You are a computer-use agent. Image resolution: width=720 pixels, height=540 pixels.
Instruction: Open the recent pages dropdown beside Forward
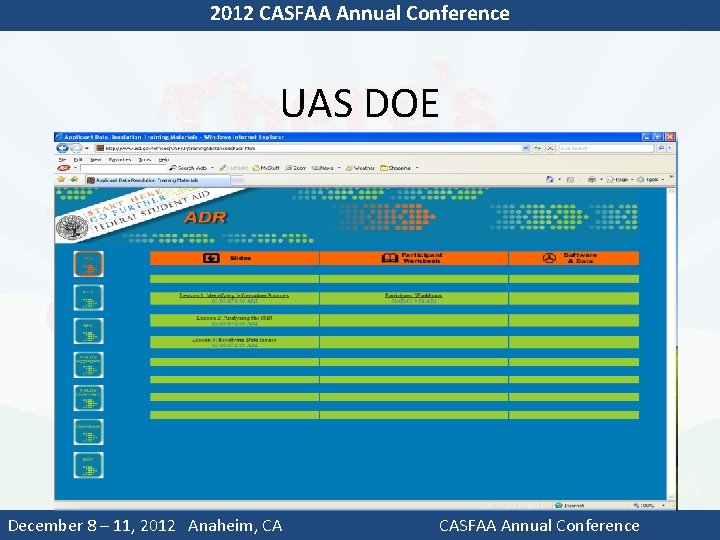(x=87, y=148)
